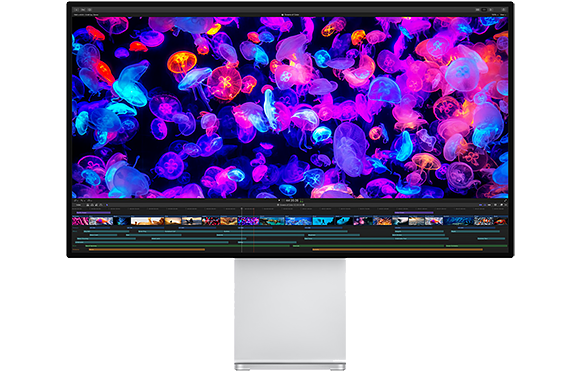
Task: Play the video using viewer play button
Action: 279,200
